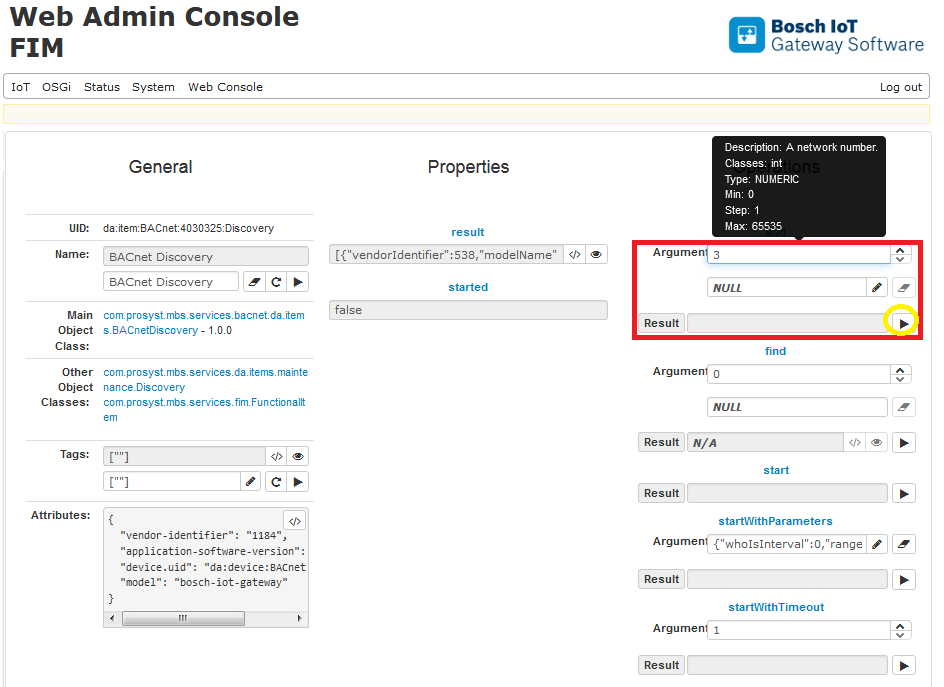Screen dimensions: 944x687
Task: Expand the System menu
Action: (x=153, y=87)
